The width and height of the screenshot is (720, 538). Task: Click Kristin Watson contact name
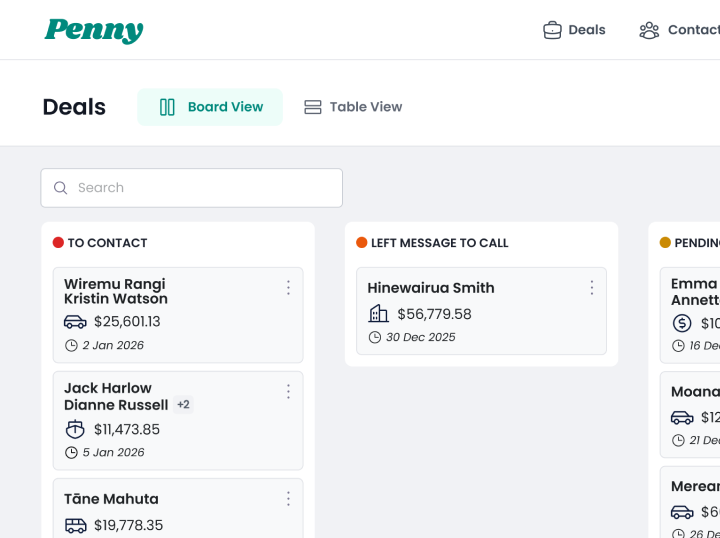point(116,299)
